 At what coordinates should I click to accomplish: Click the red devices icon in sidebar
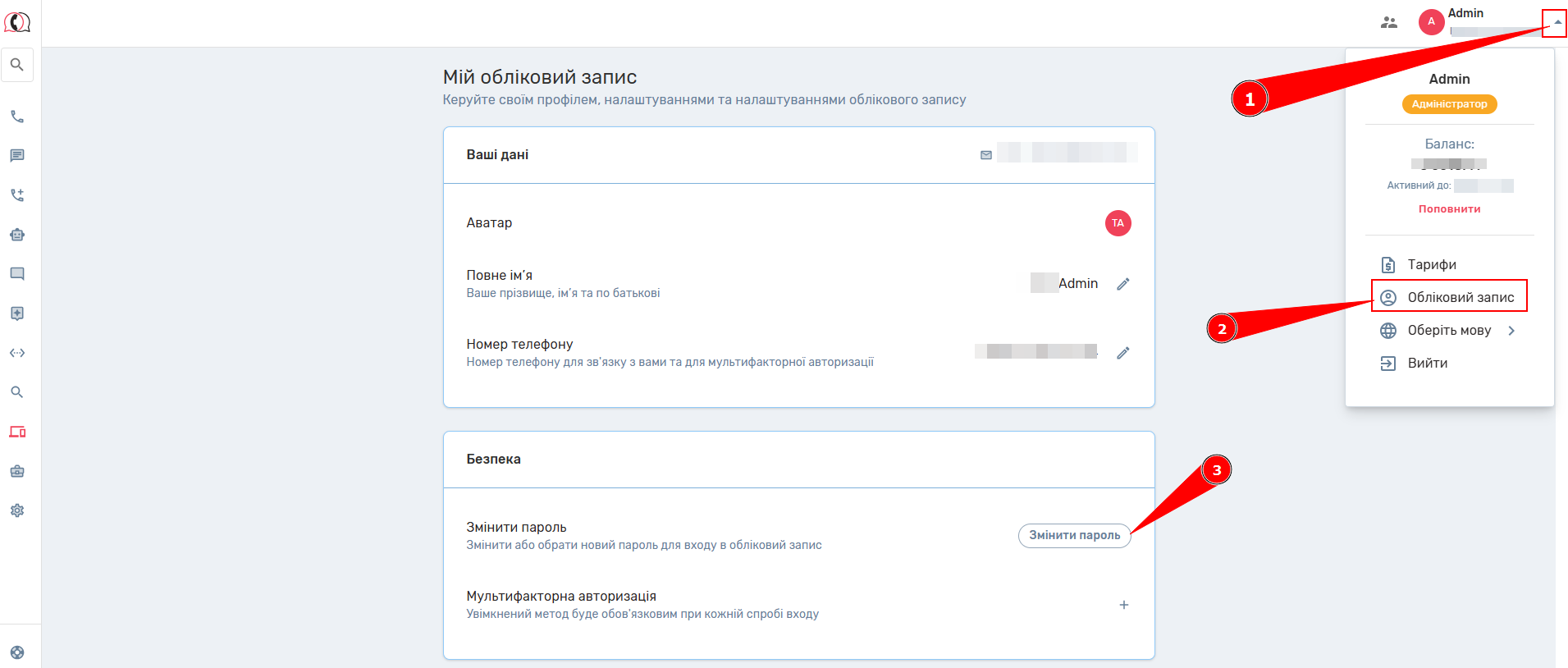(x=17, y=432)
